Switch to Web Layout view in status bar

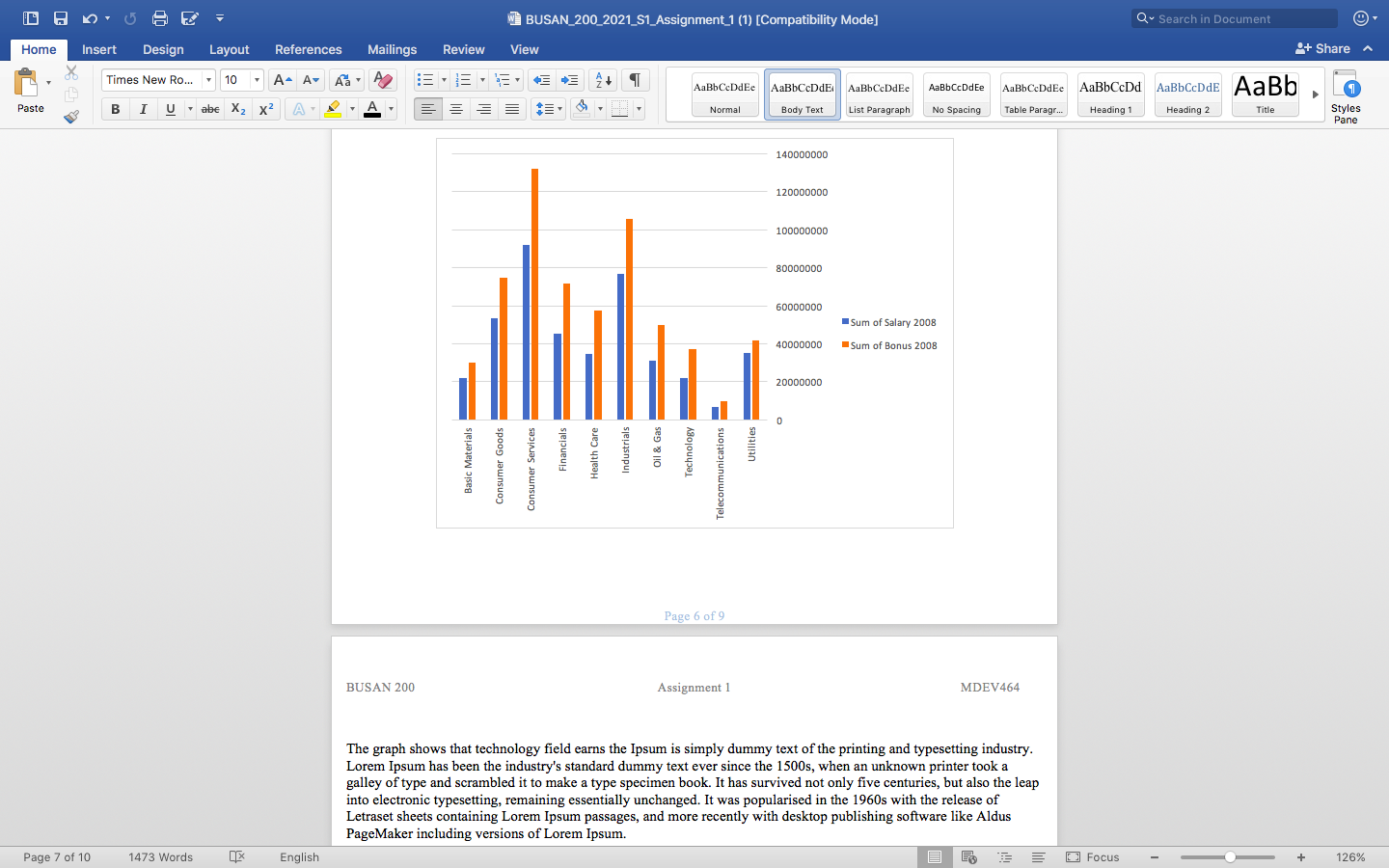pyautogui.click(x=969, y=856)
